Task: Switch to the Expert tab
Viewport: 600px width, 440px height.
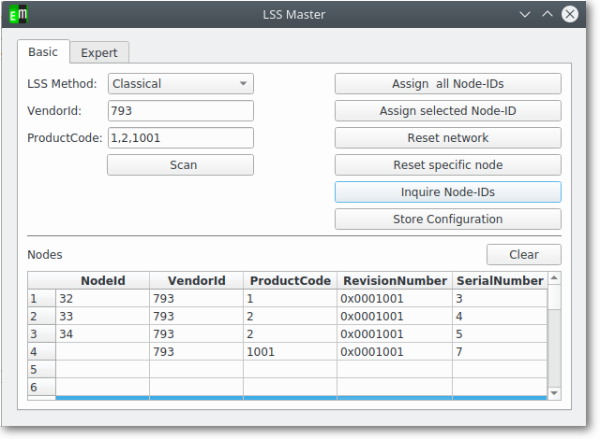Action: 99,52
